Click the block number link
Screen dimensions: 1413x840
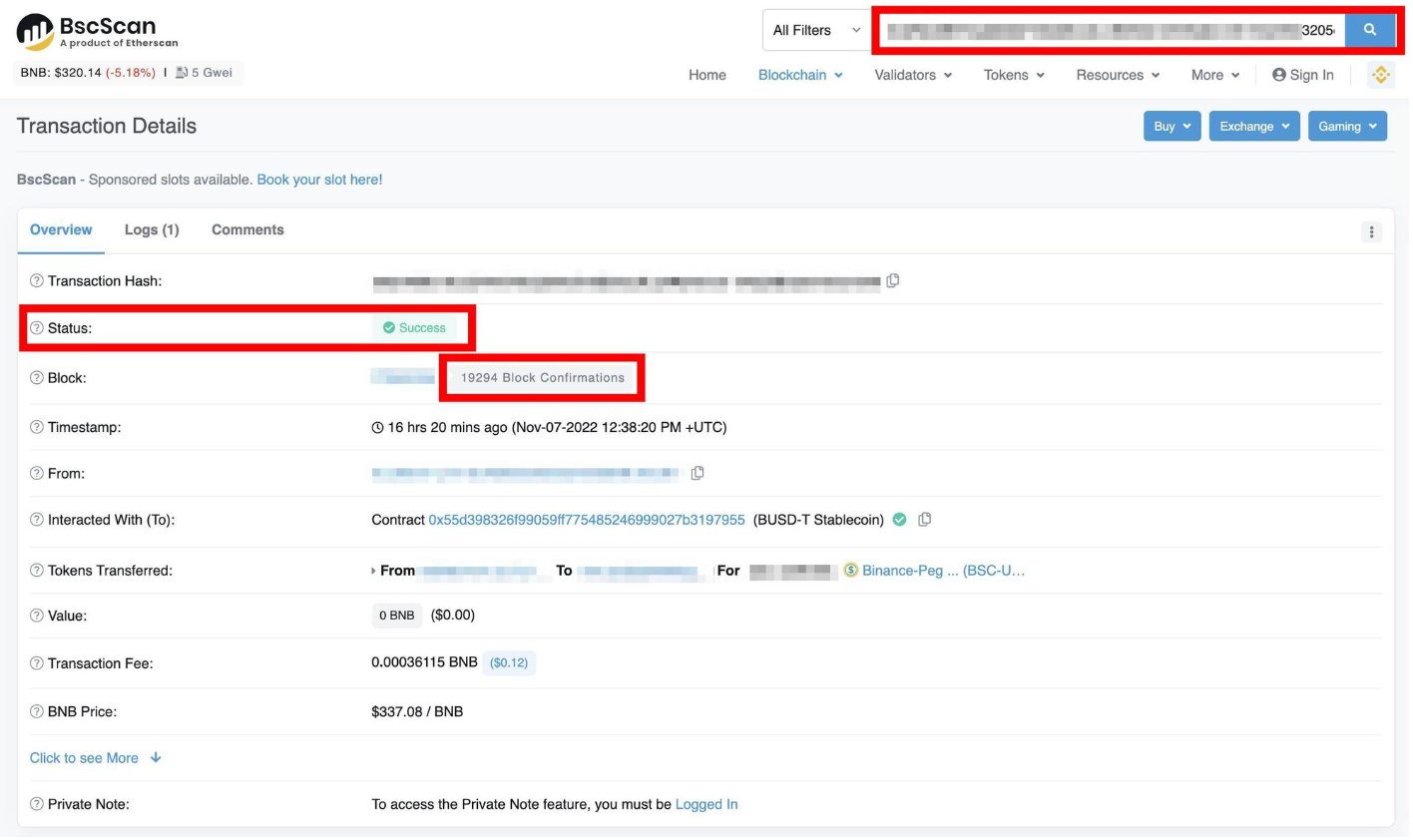tap(404, 378)
